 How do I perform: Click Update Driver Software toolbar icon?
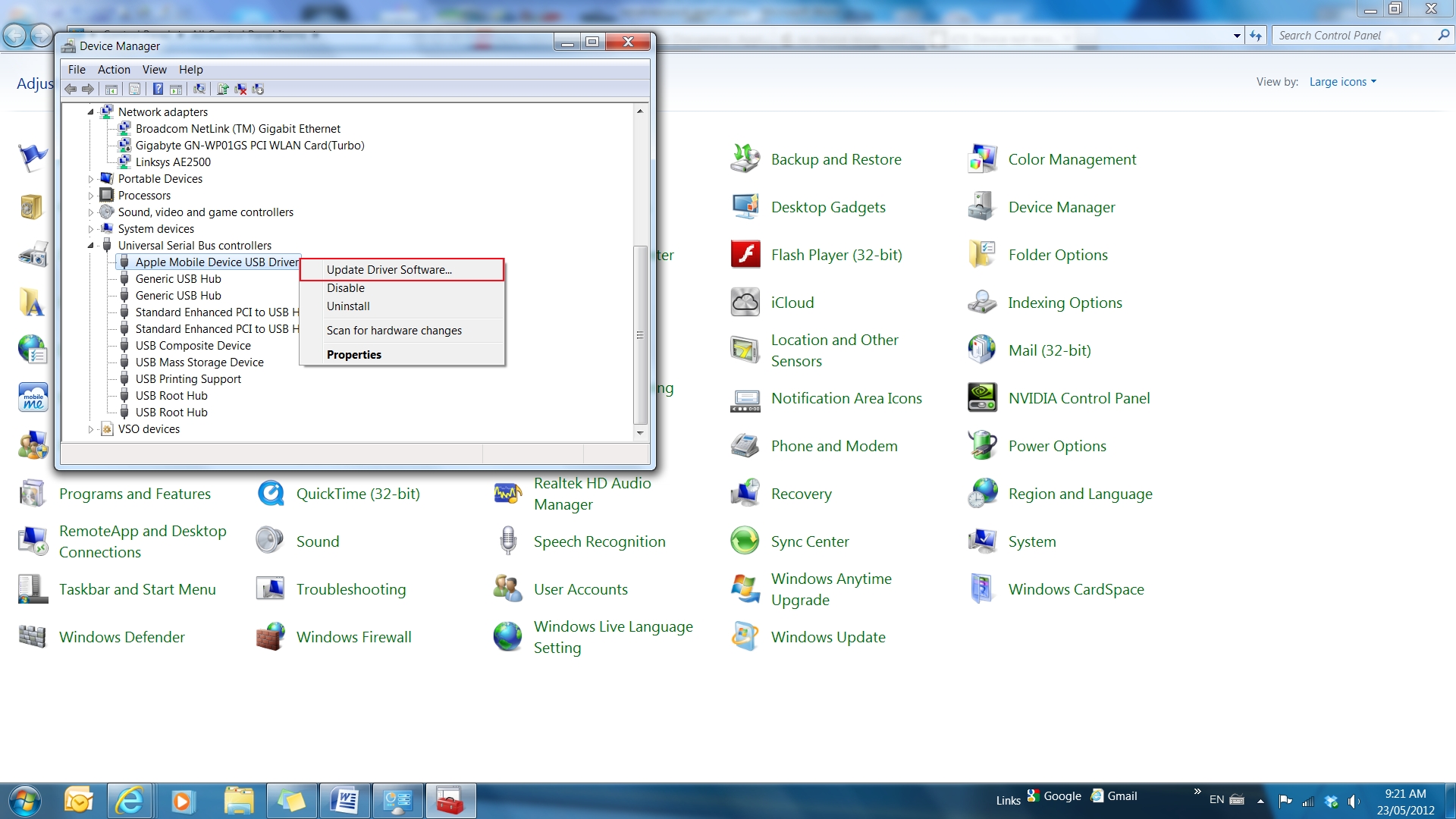(223, 89)
